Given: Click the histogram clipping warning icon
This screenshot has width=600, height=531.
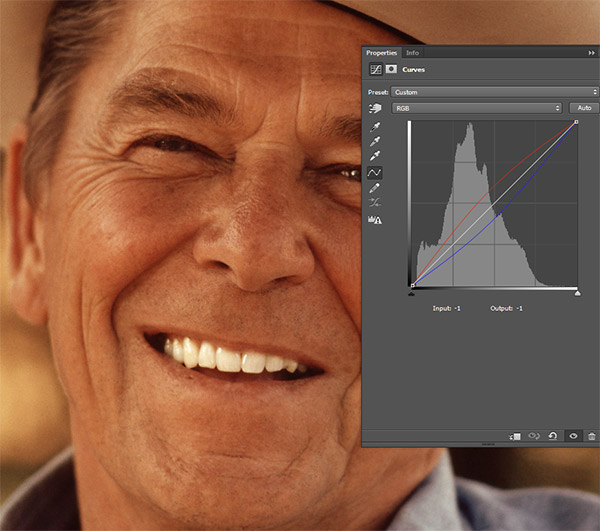Looking at the screenshot, I should tap(375, 220).
